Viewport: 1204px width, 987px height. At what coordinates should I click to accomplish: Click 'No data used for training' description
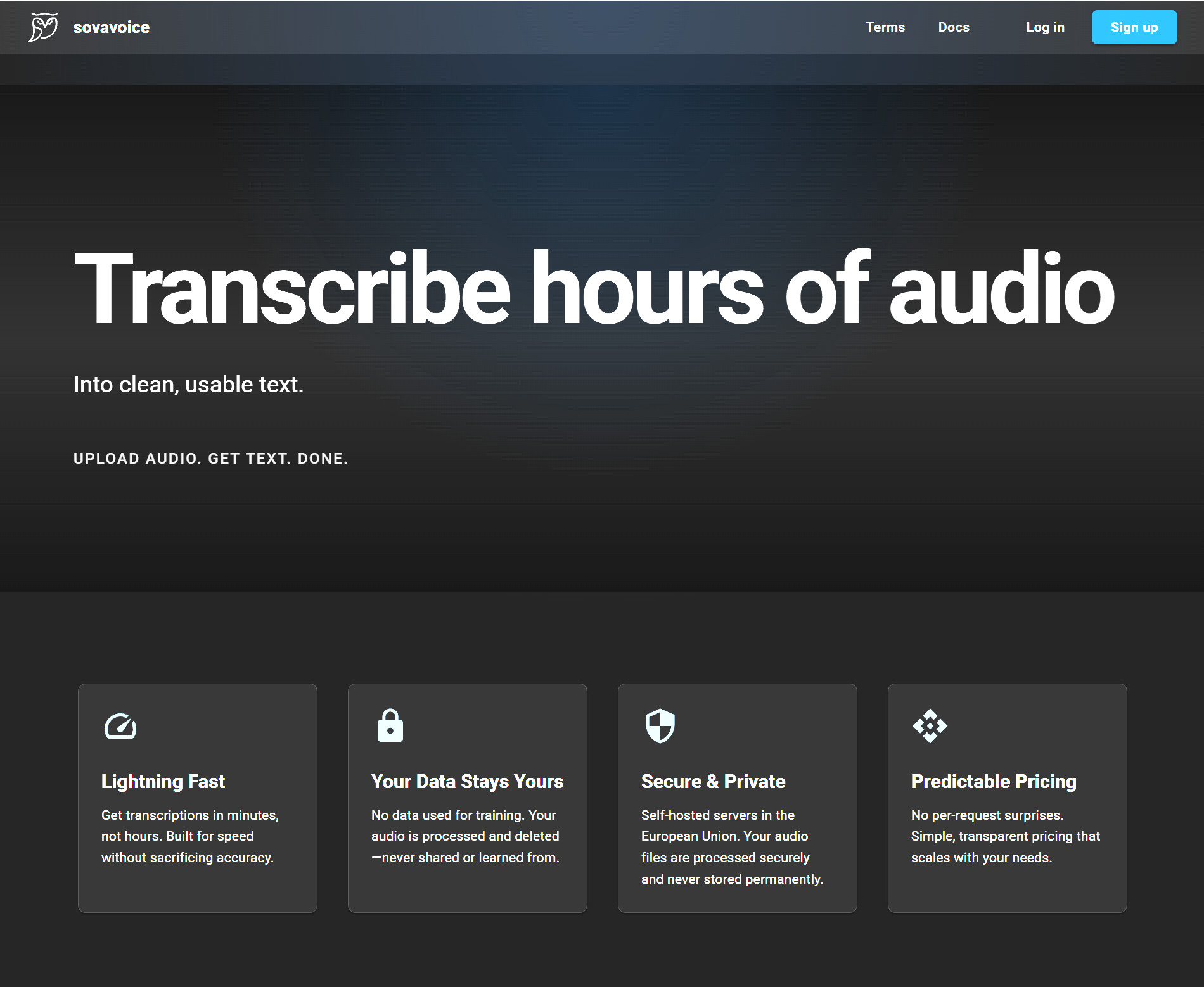click(465, 836)
